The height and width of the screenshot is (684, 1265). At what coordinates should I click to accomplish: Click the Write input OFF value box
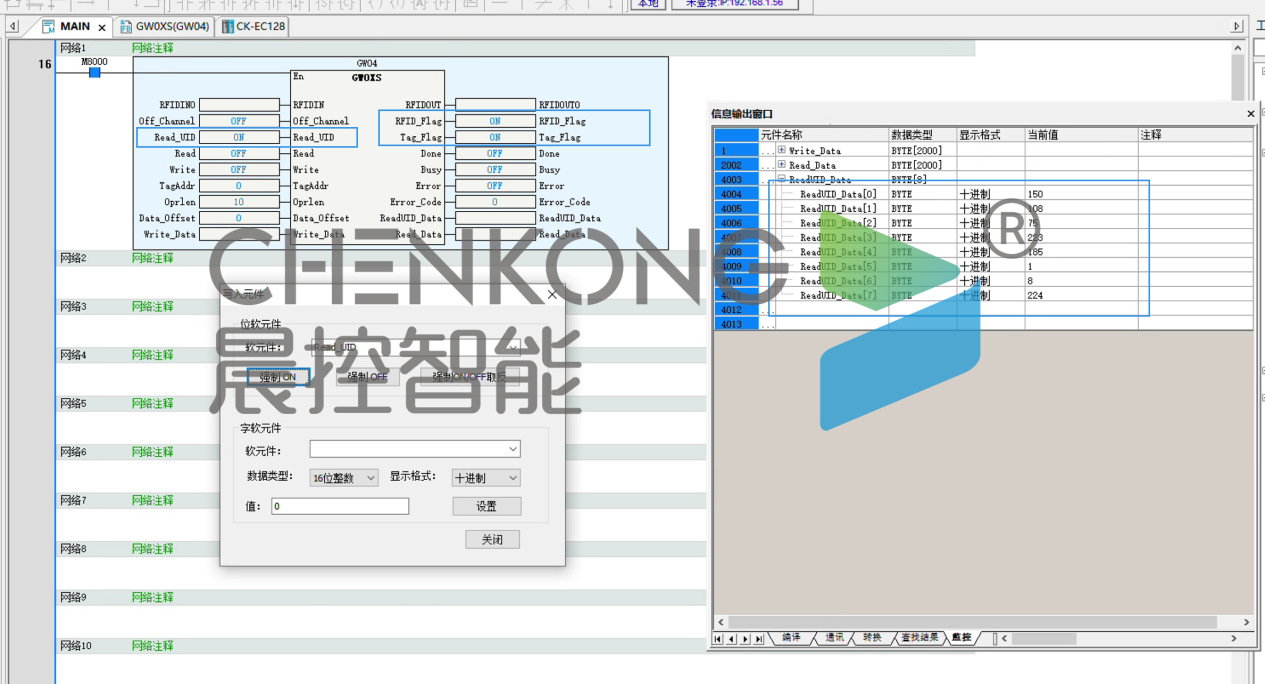click(239, 170)
